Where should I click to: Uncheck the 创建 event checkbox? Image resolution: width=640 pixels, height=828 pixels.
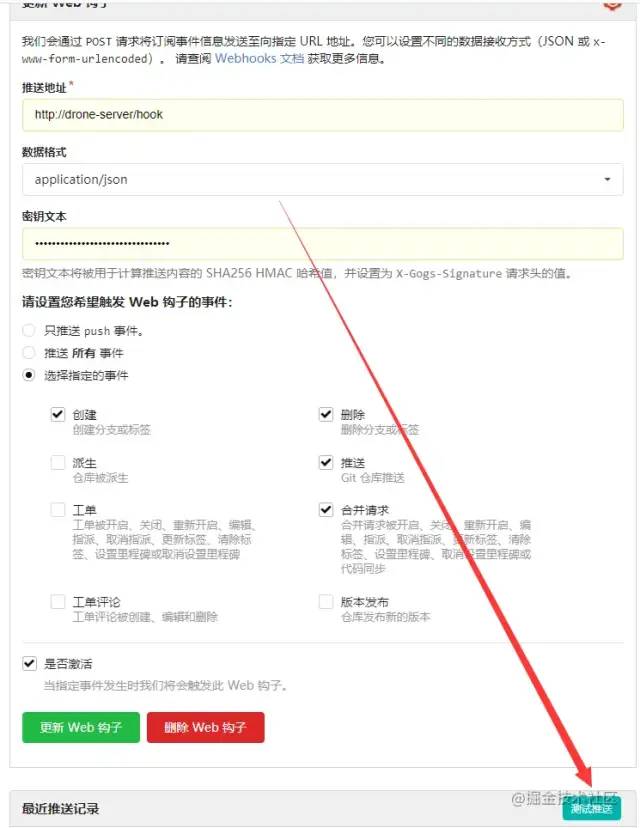[x=58, y=415]
